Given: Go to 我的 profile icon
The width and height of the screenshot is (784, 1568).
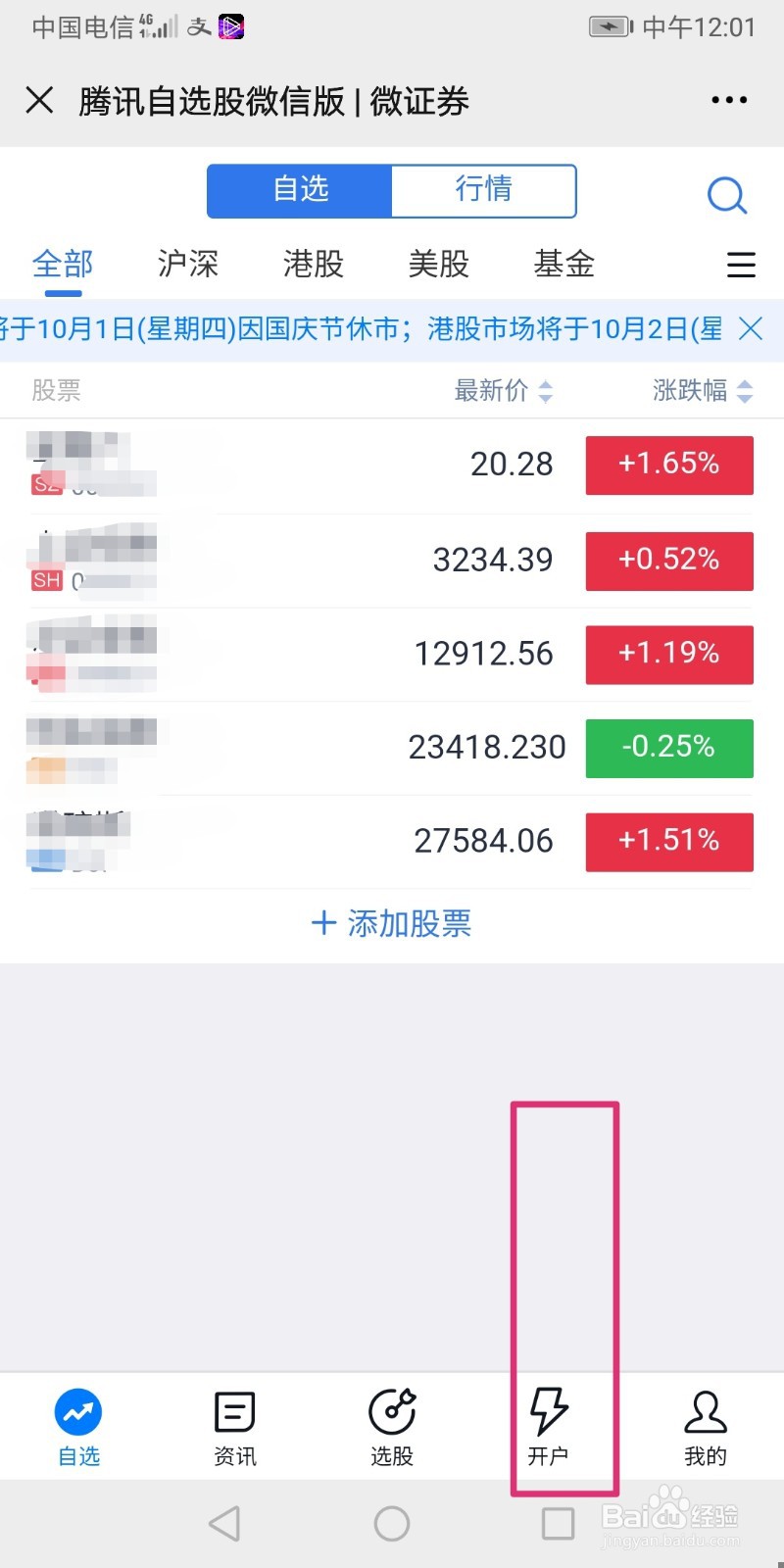Looking at the screenshot, I should [706, 1412].
